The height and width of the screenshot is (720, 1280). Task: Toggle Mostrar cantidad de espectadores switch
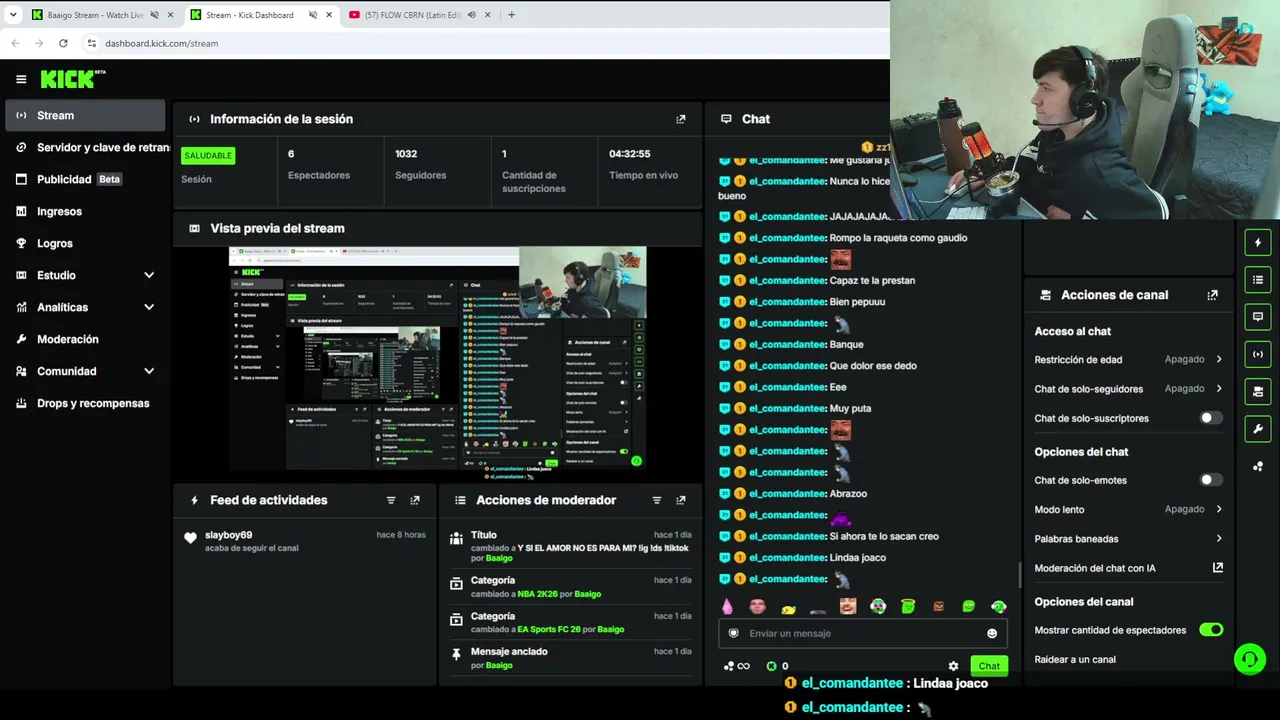[x=1211, y=630]
